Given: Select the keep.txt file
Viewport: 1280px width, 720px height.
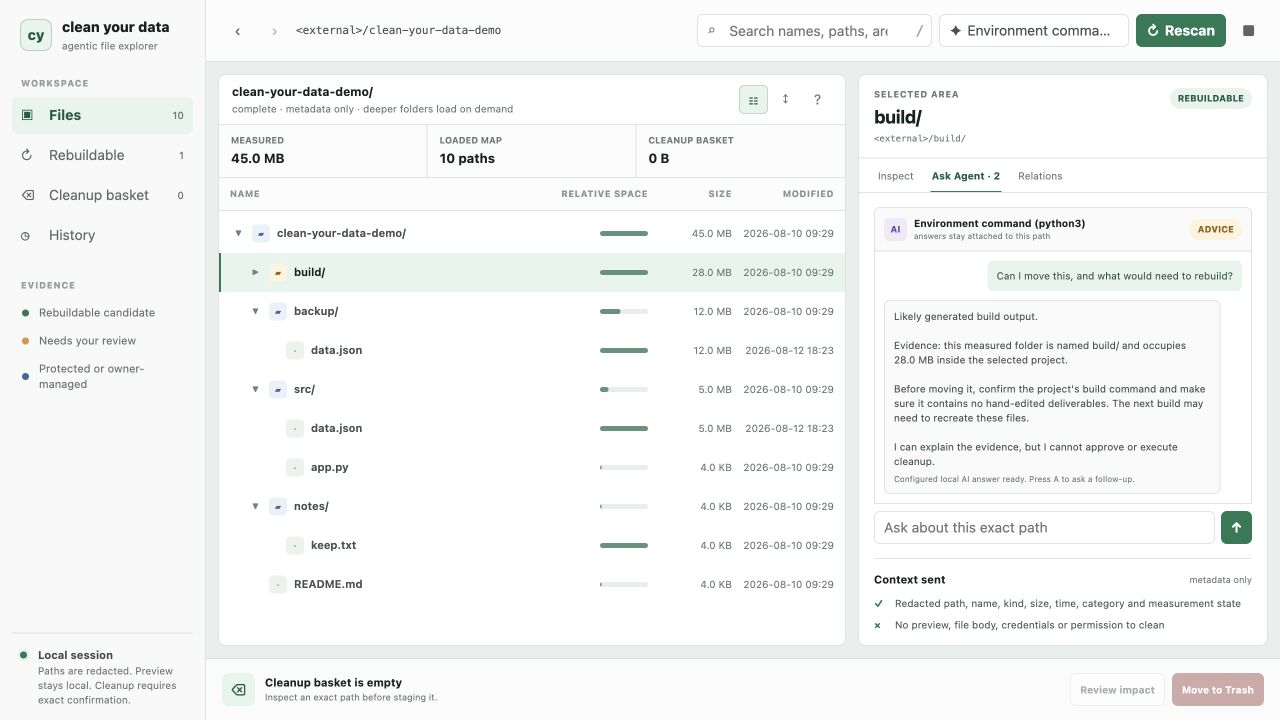Looking at the screenshot, I should coord(532,545).
